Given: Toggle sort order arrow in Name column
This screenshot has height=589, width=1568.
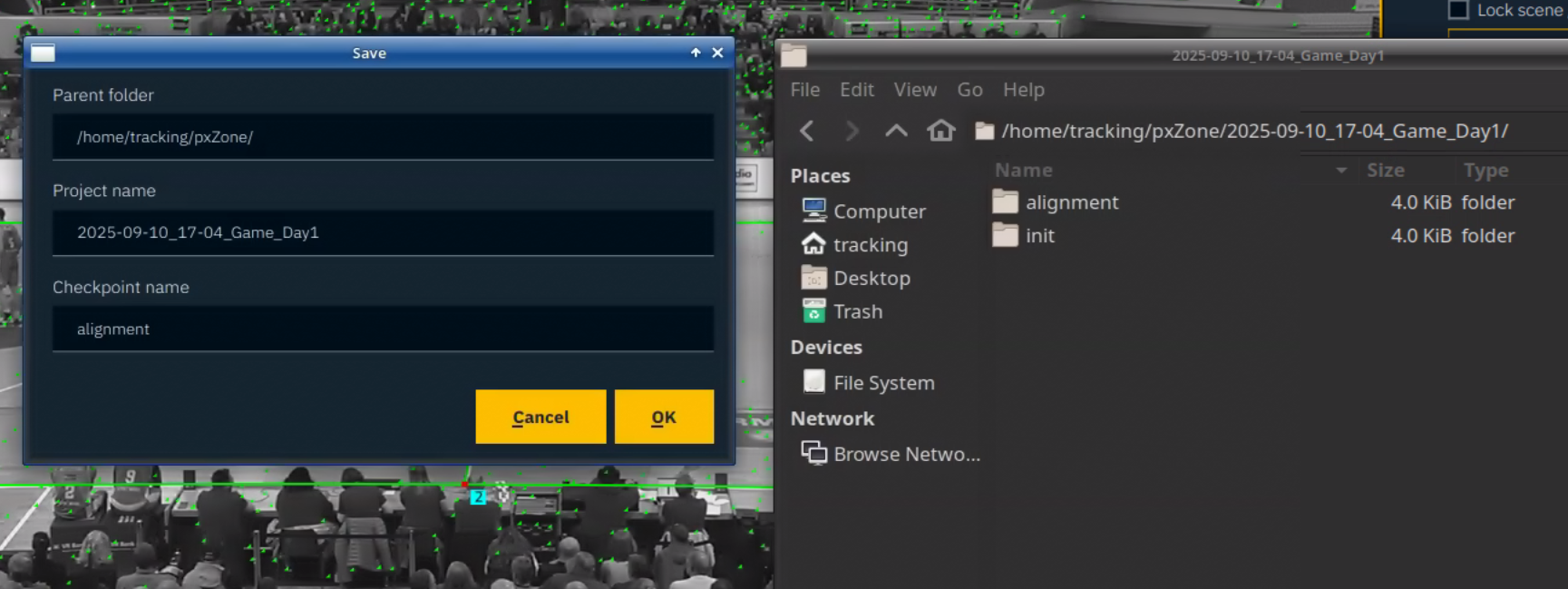Looking at the screenshot, I should pyautogui.click(x=1340, y=171).
